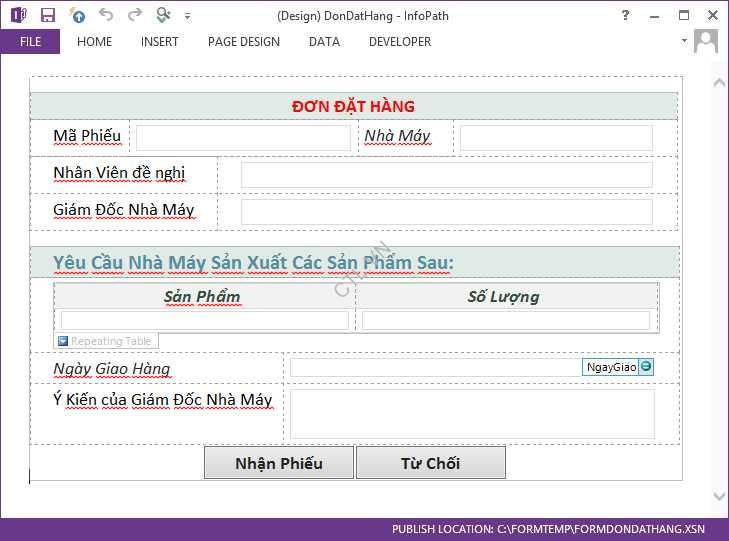Switch to the PAGE DESIGN tab
This screenshot has height=541, width=729.
click(244, 42)
